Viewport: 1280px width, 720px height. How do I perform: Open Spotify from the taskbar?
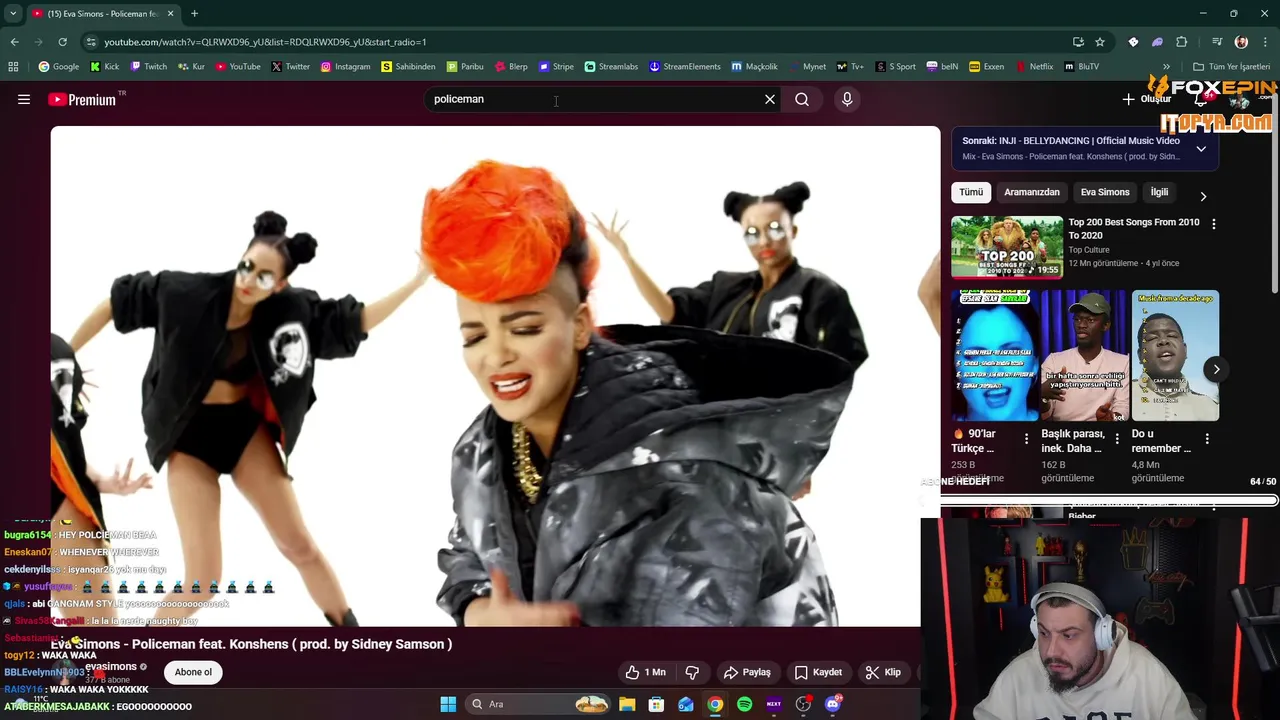(x=744, y=704)
